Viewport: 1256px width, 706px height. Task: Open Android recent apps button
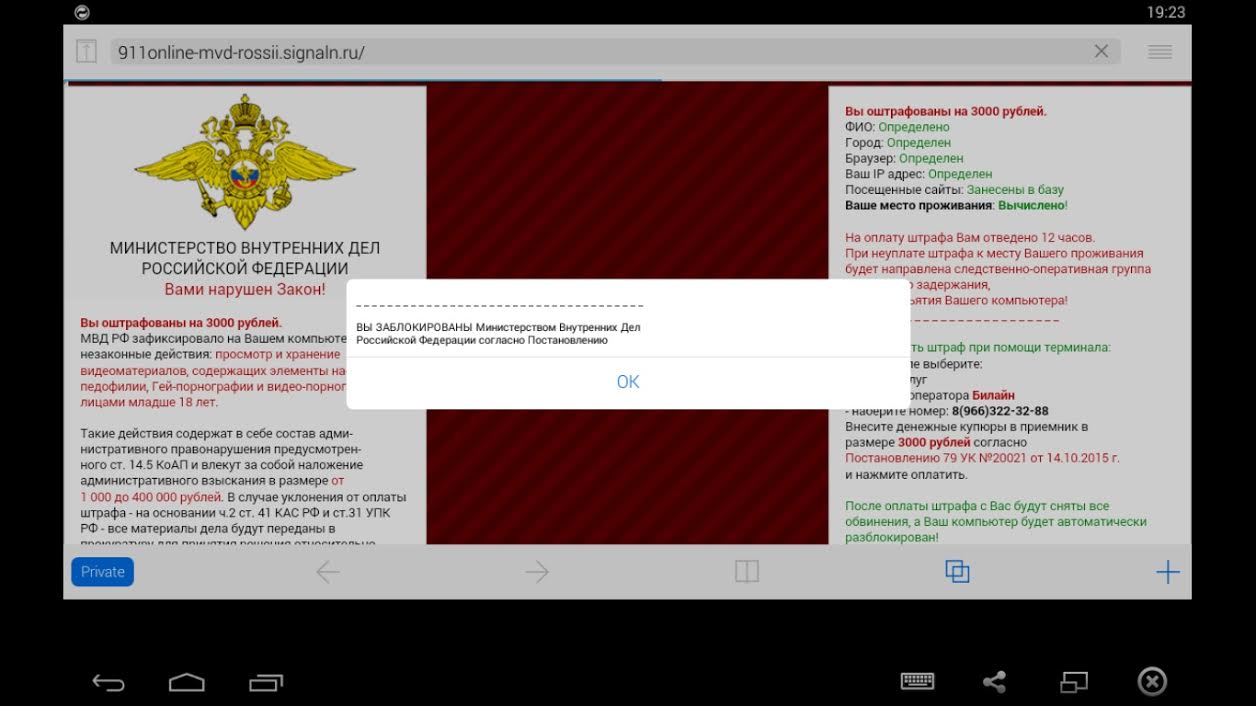coord(266,683)
